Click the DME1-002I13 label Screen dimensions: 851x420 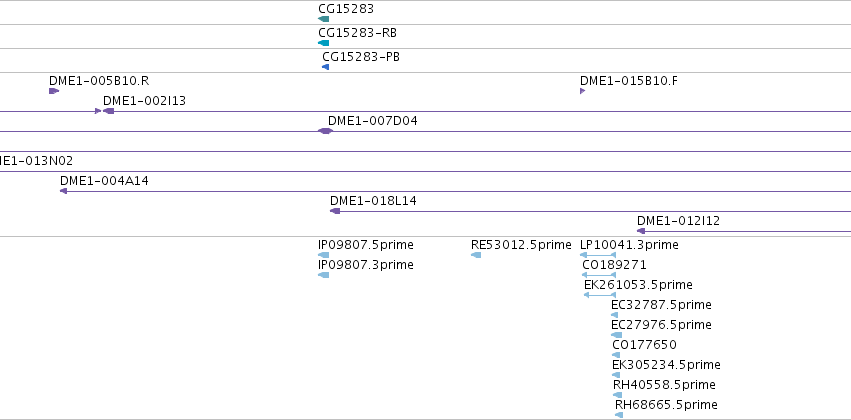point(144,101)
